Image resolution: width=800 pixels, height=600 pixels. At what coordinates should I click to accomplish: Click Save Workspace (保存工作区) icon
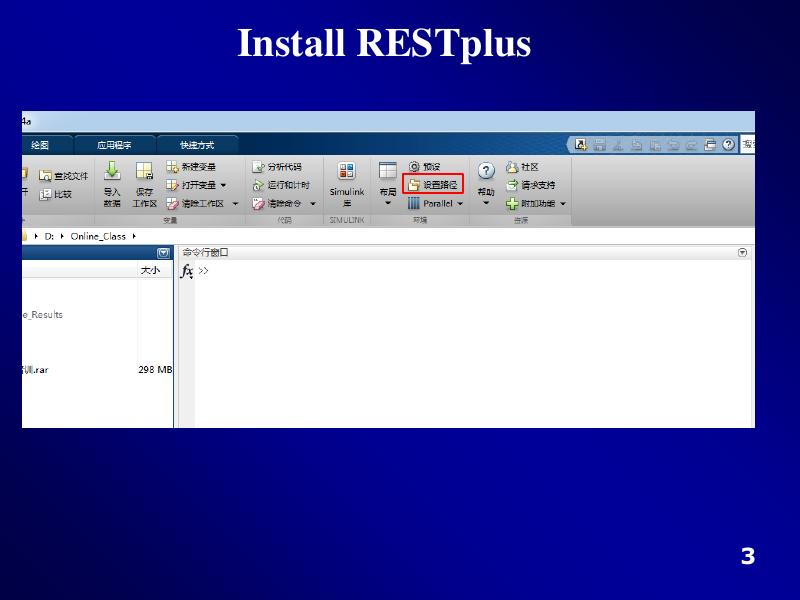coord(144,171)
